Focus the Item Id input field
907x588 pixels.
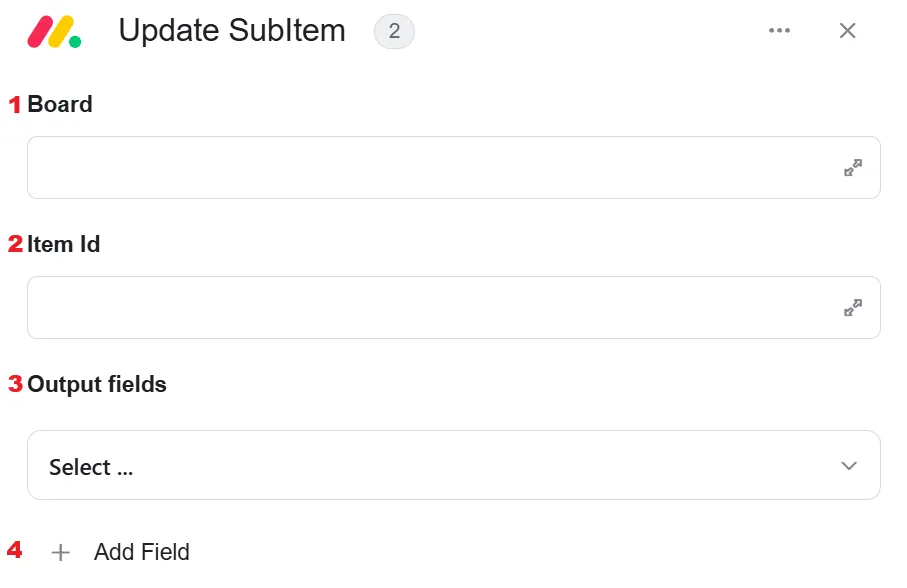click(454, 308)
